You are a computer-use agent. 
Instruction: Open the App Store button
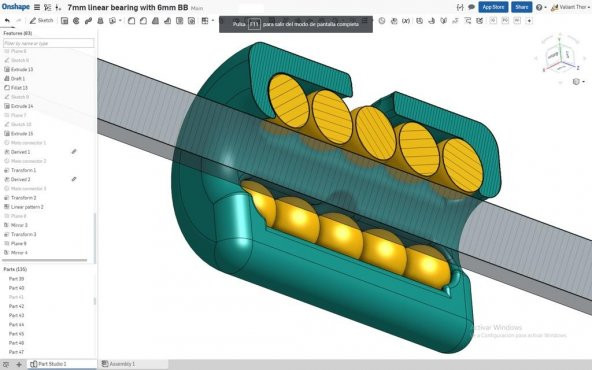click(x=493, y=7)
